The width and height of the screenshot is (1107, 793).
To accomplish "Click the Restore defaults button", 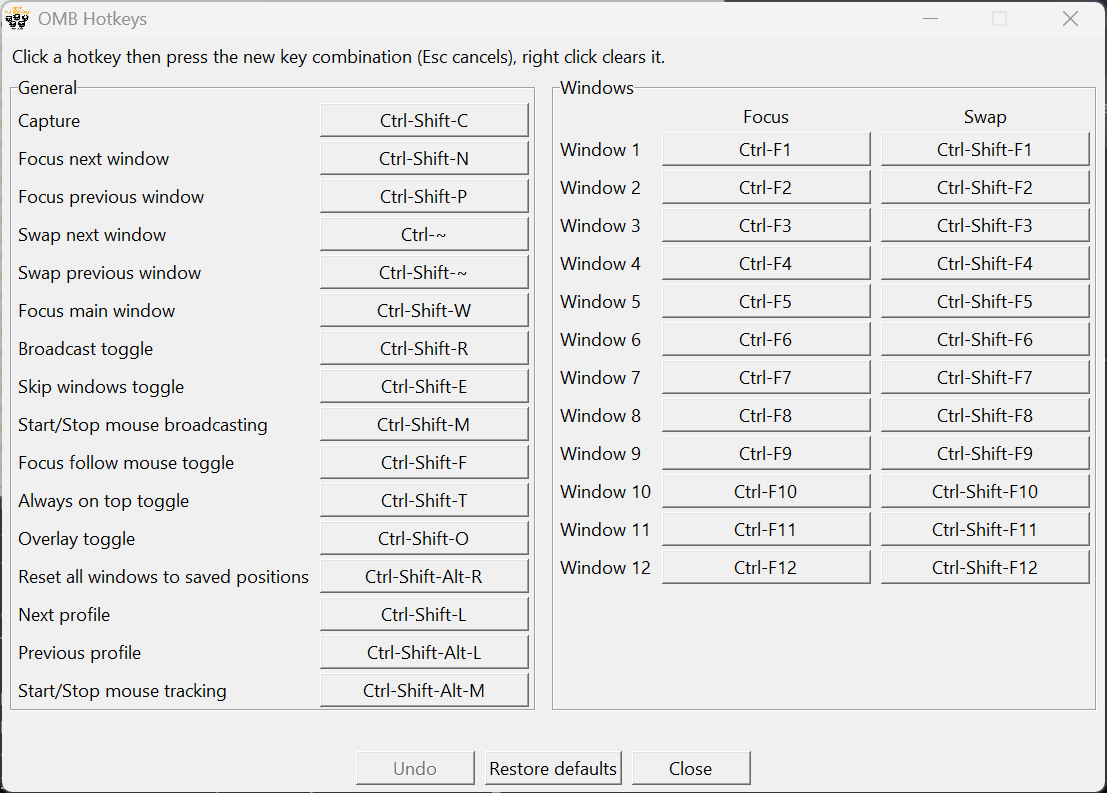I will [554, 768].
